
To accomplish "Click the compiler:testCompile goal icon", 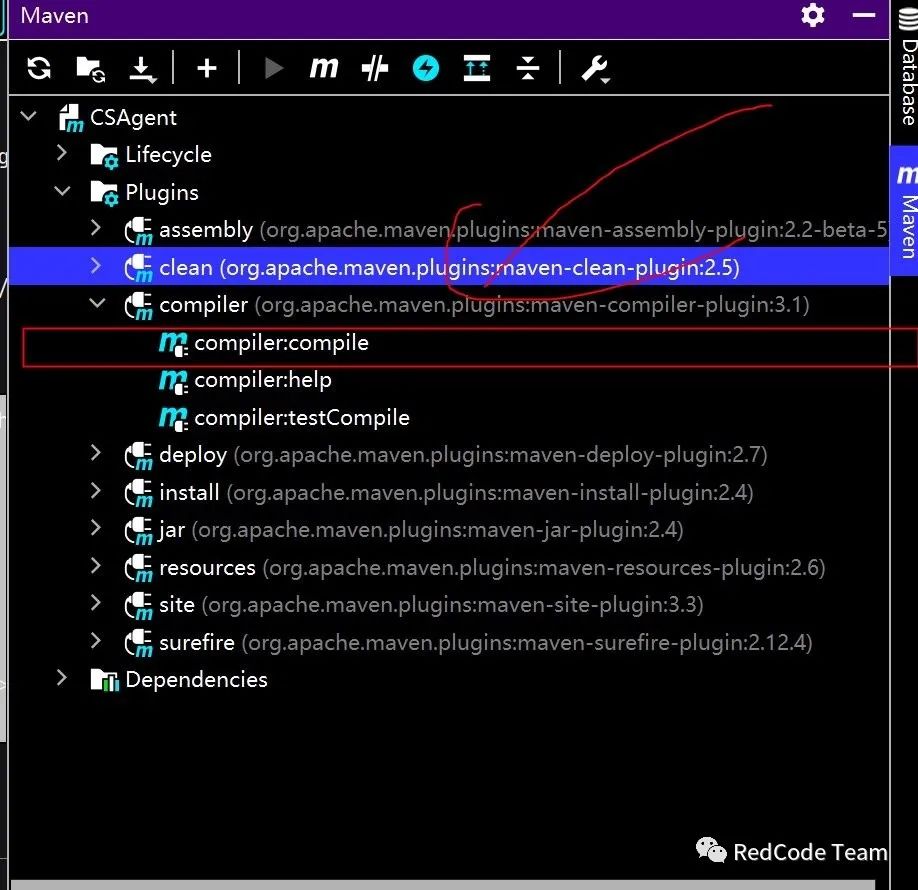I will (173, 419).
